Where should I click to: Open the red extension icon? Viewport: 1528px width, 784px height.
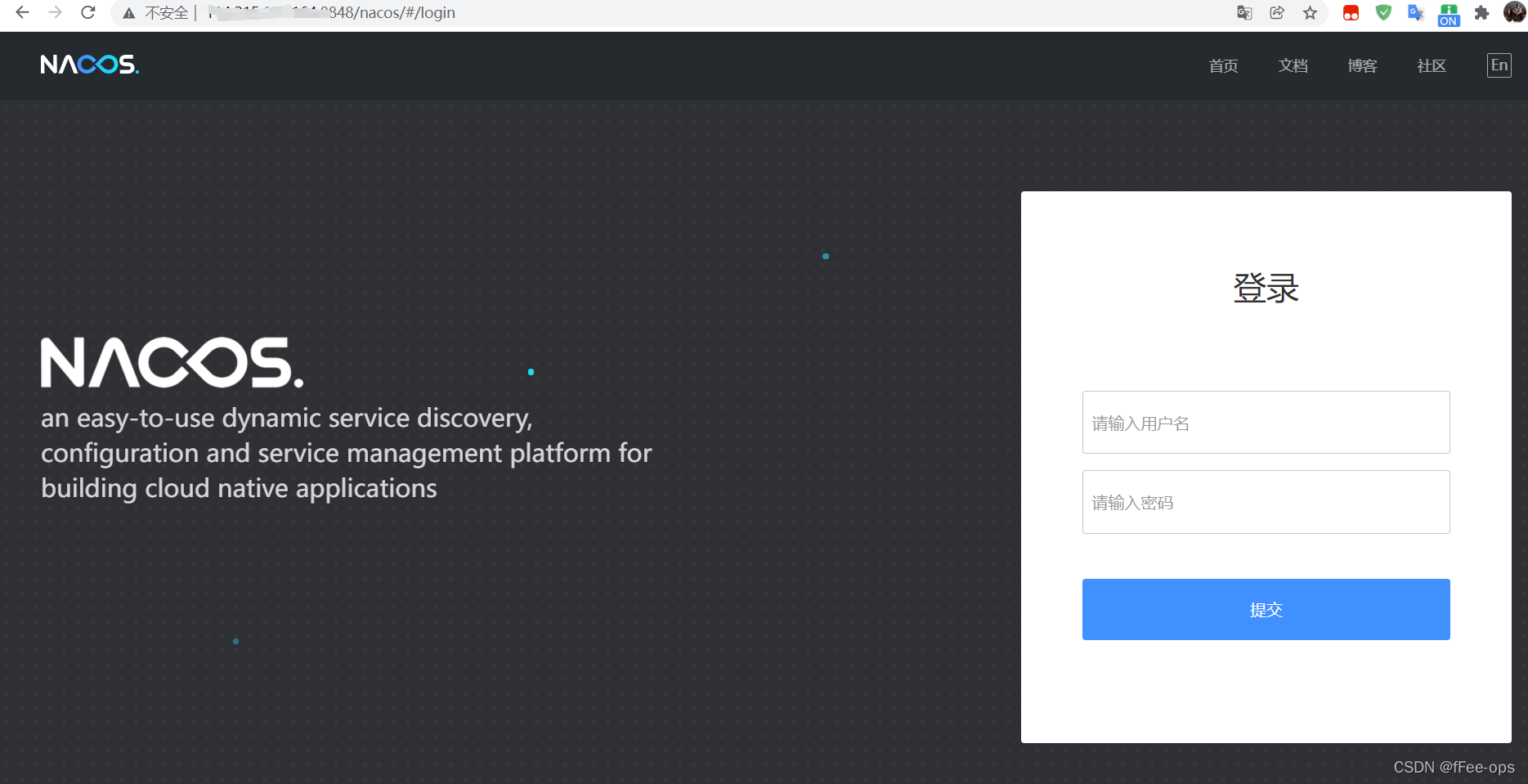1351,13
